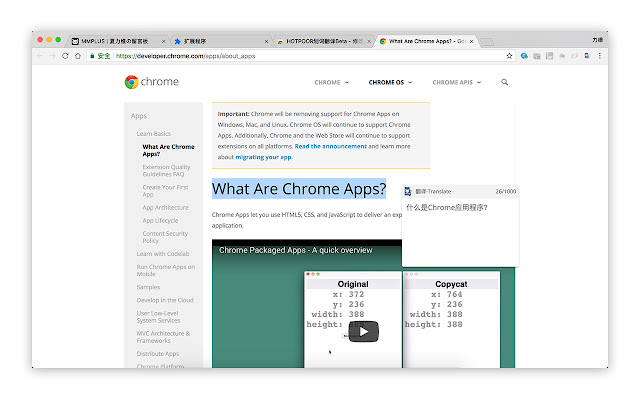Open App Architecture sidebar link
This screenshot has width=640, height=400.
click(165, 207)
